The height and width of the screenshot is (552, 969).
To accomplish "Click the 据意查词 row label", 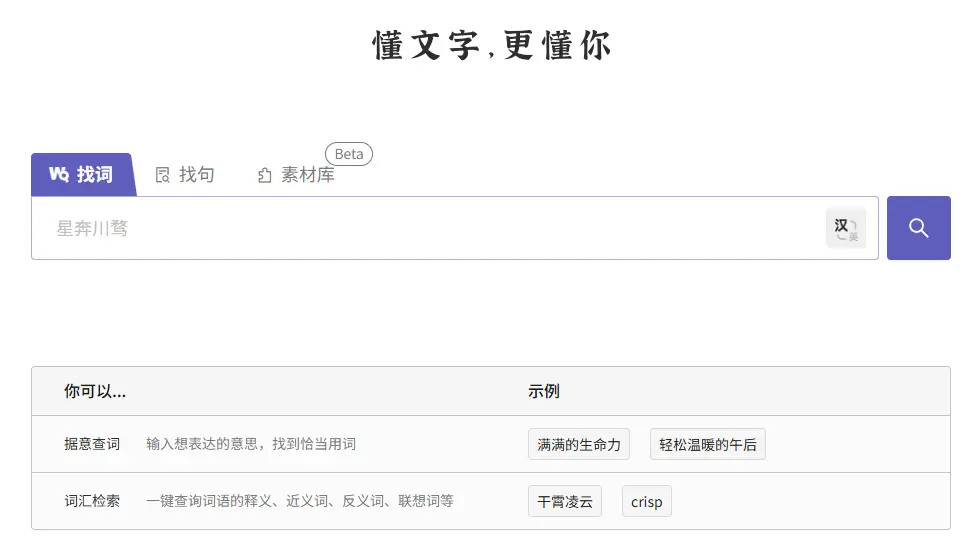I will point(92,444).
